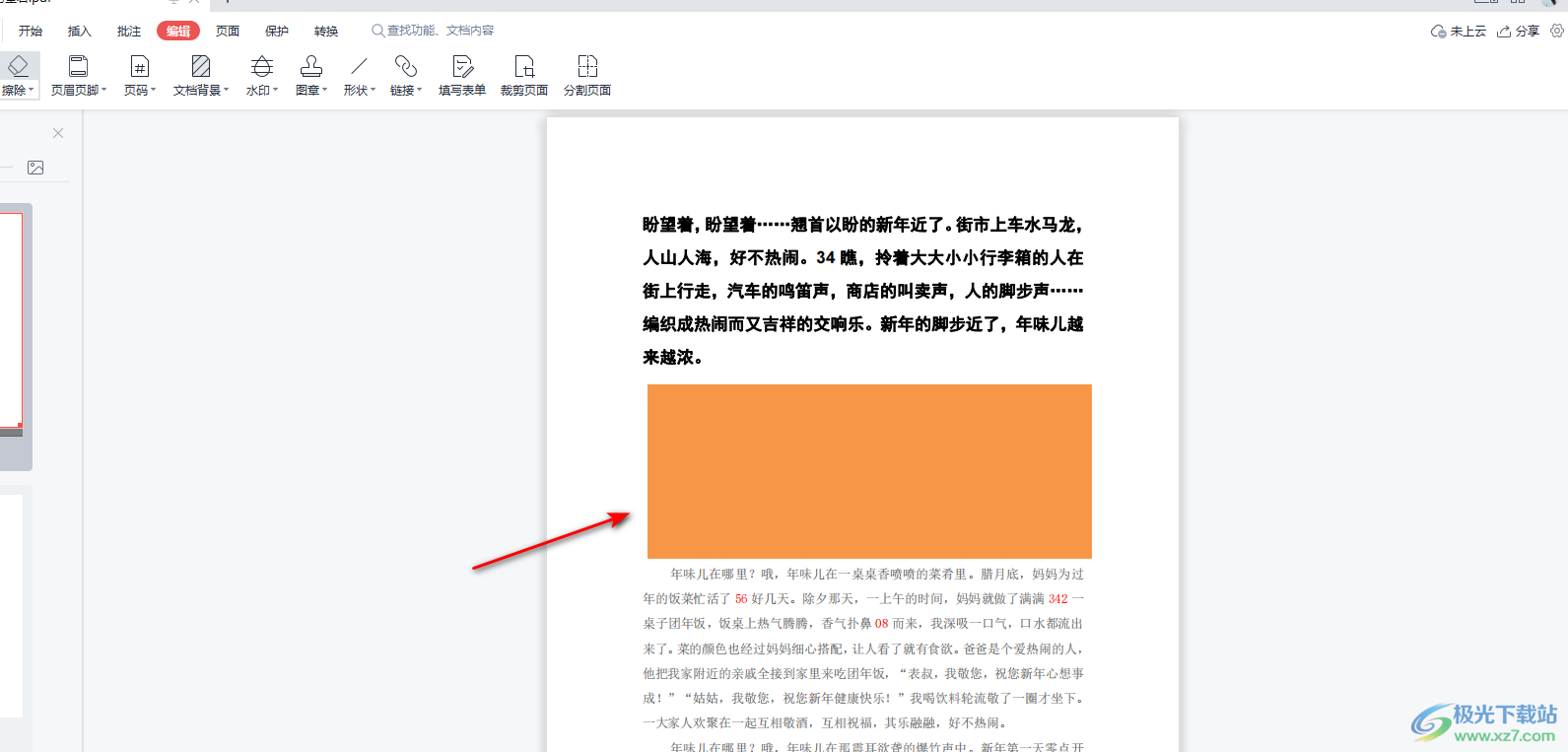Click the link (链接) icon
The width and height of the screenshot is (1568, 752).
click(406, 66)
